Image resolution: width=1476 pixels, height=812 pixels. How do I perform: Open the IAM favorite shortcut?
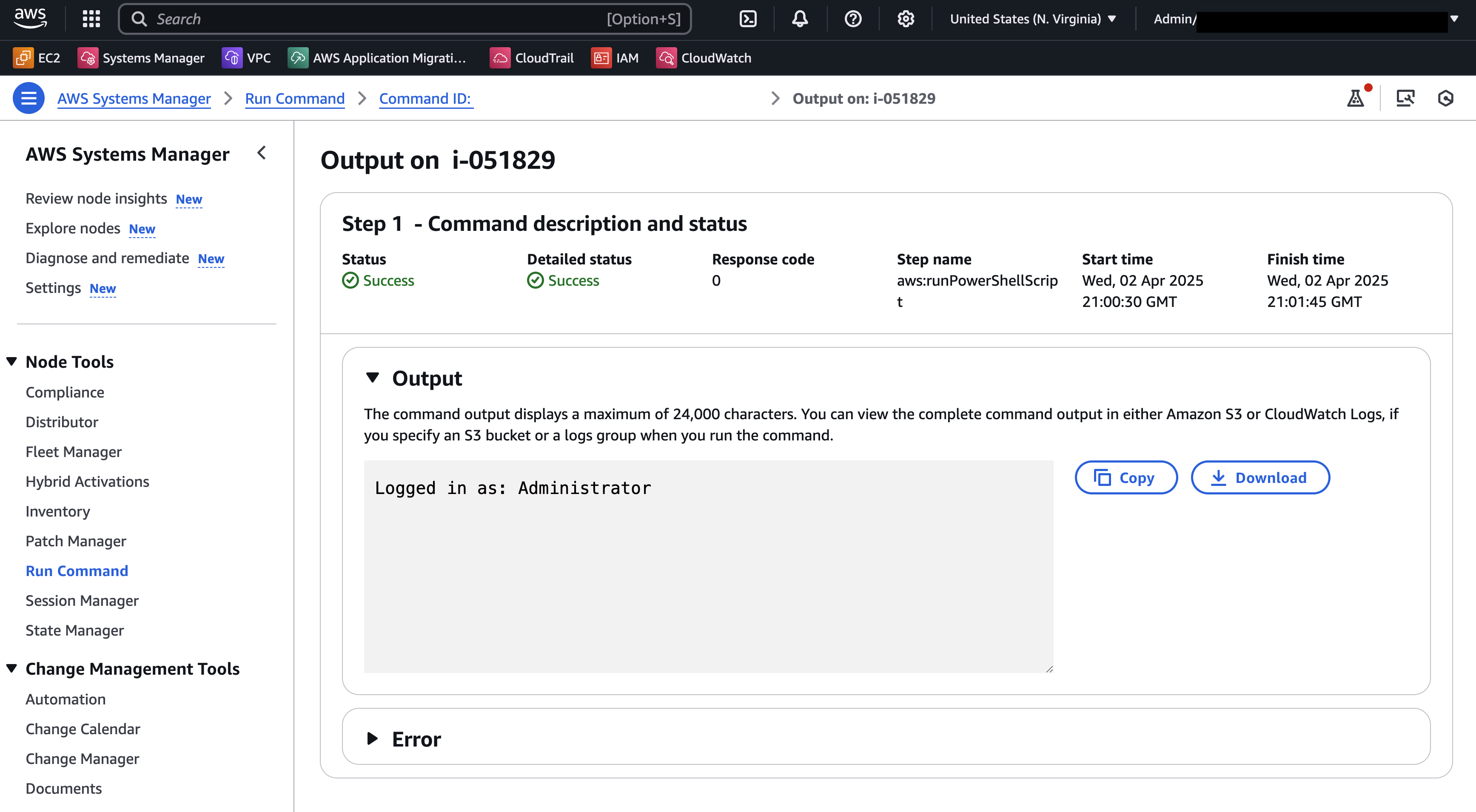tap(615, 58)
